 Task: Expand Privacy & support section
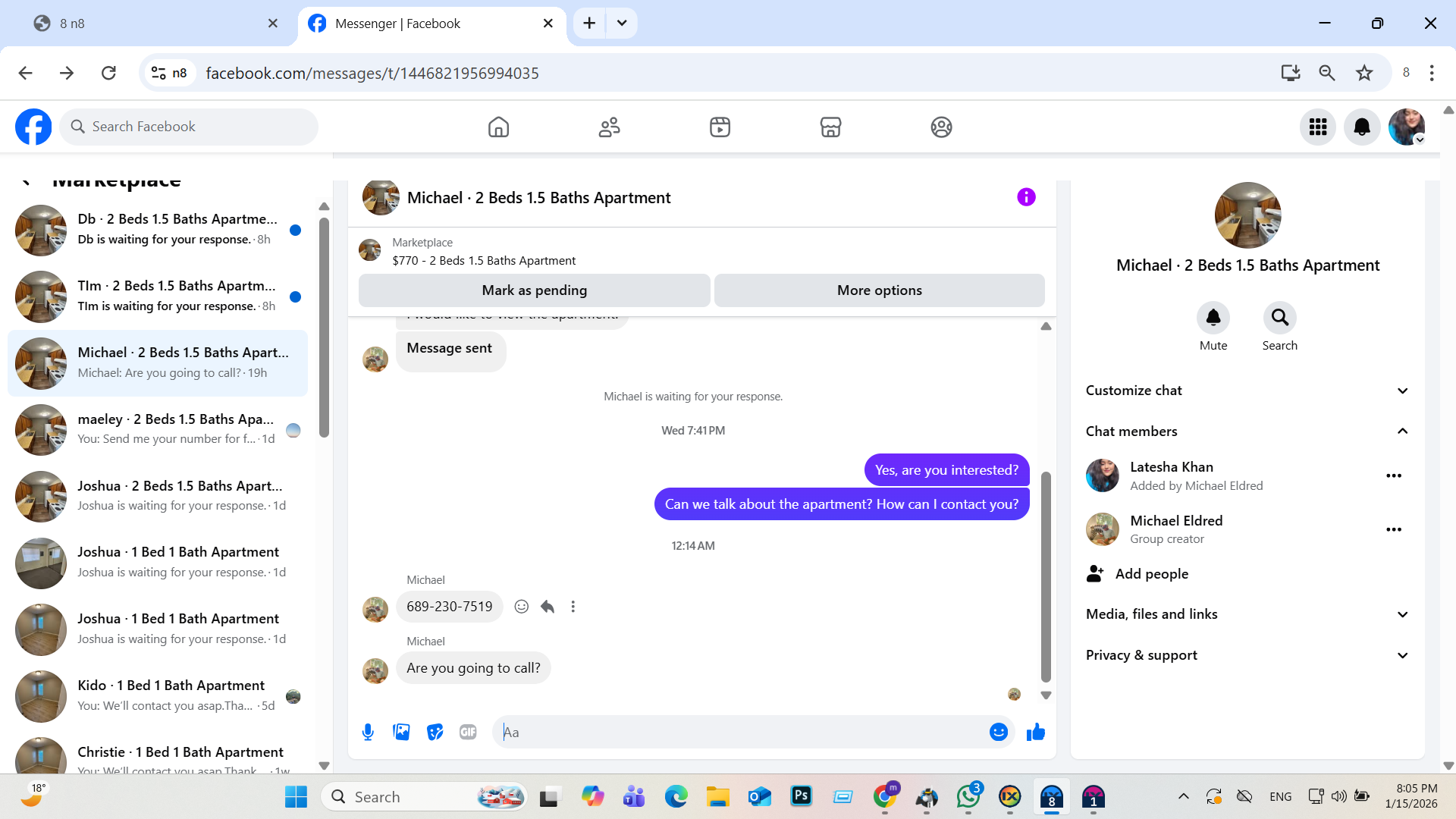pyautogui.click(x=1402, y=655)
